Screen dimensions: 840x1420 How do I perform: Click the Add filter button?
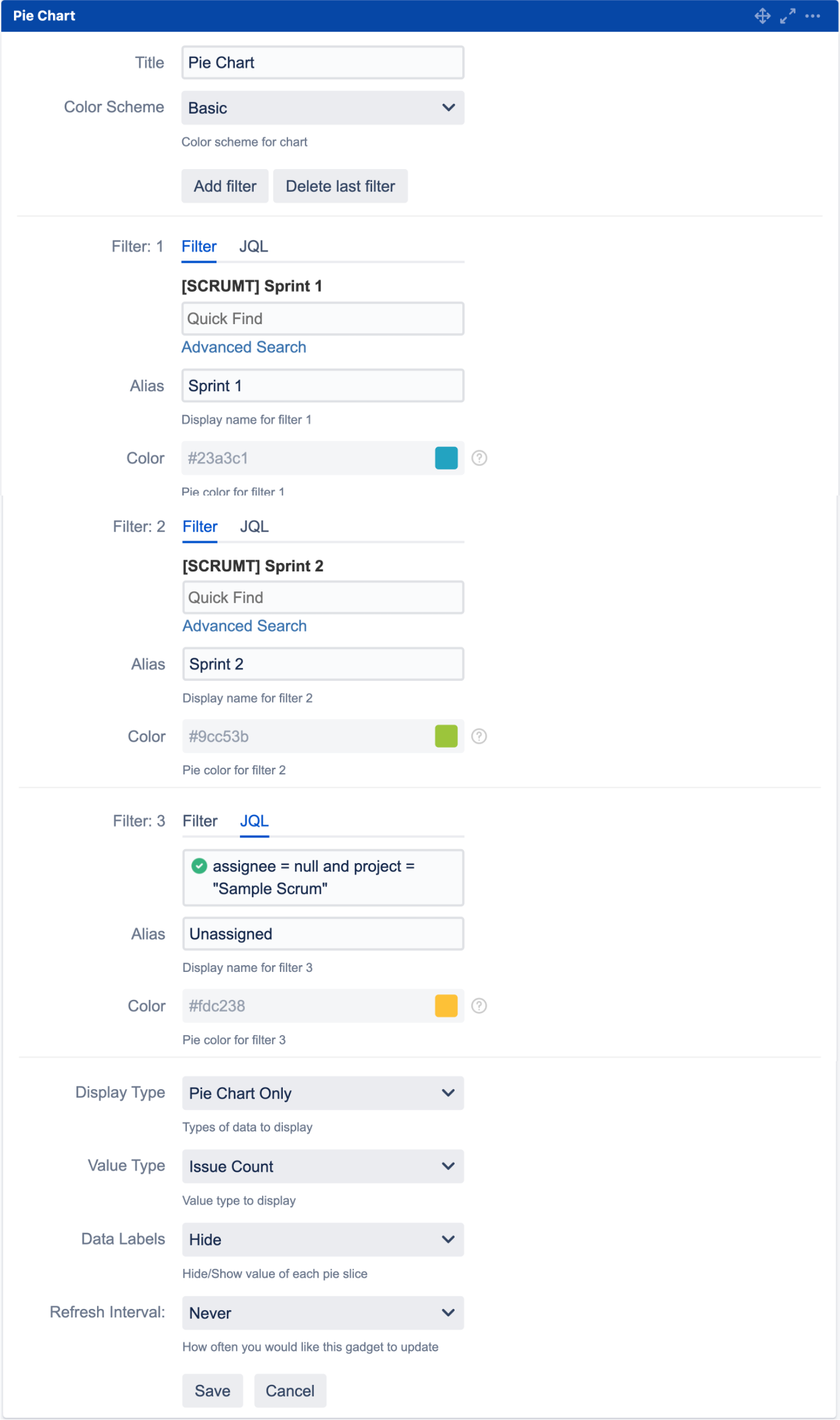click(x=225, y=186)
